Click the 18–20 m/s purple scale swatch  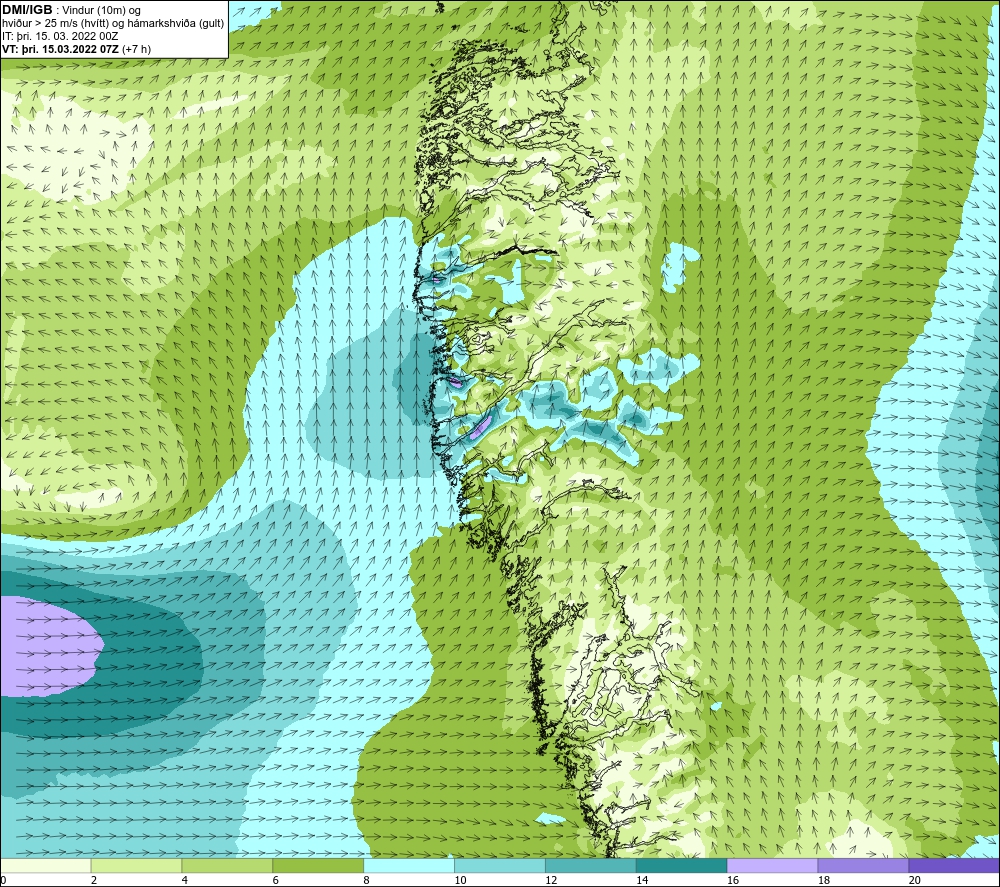(864, 865)
